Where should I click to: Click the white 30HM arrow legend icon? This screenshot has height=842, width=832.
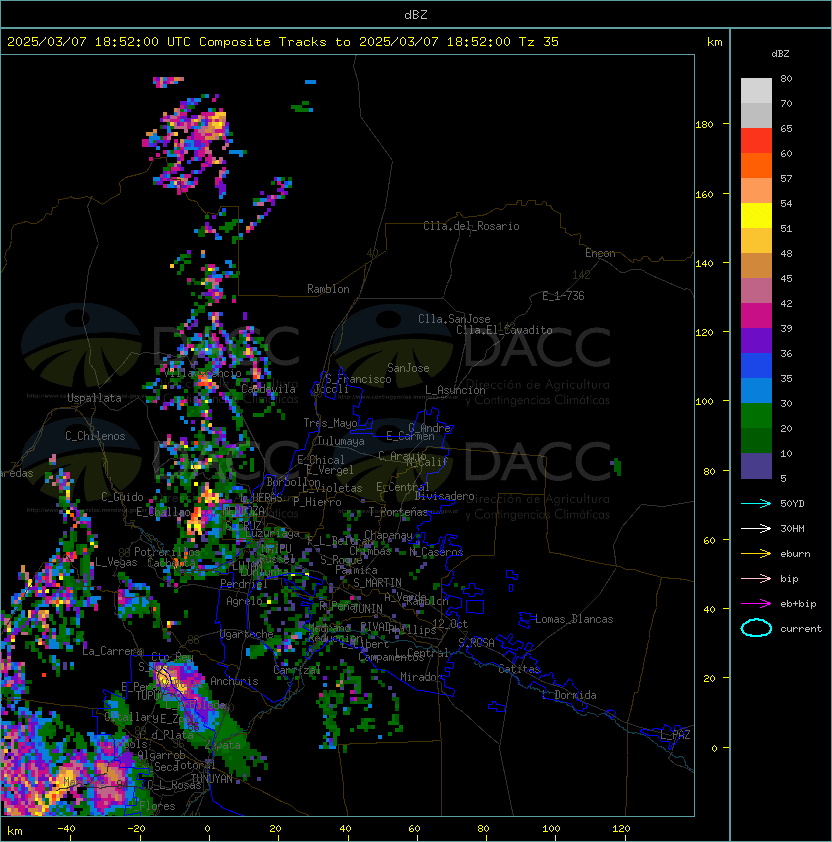click(x=756, y=528)
